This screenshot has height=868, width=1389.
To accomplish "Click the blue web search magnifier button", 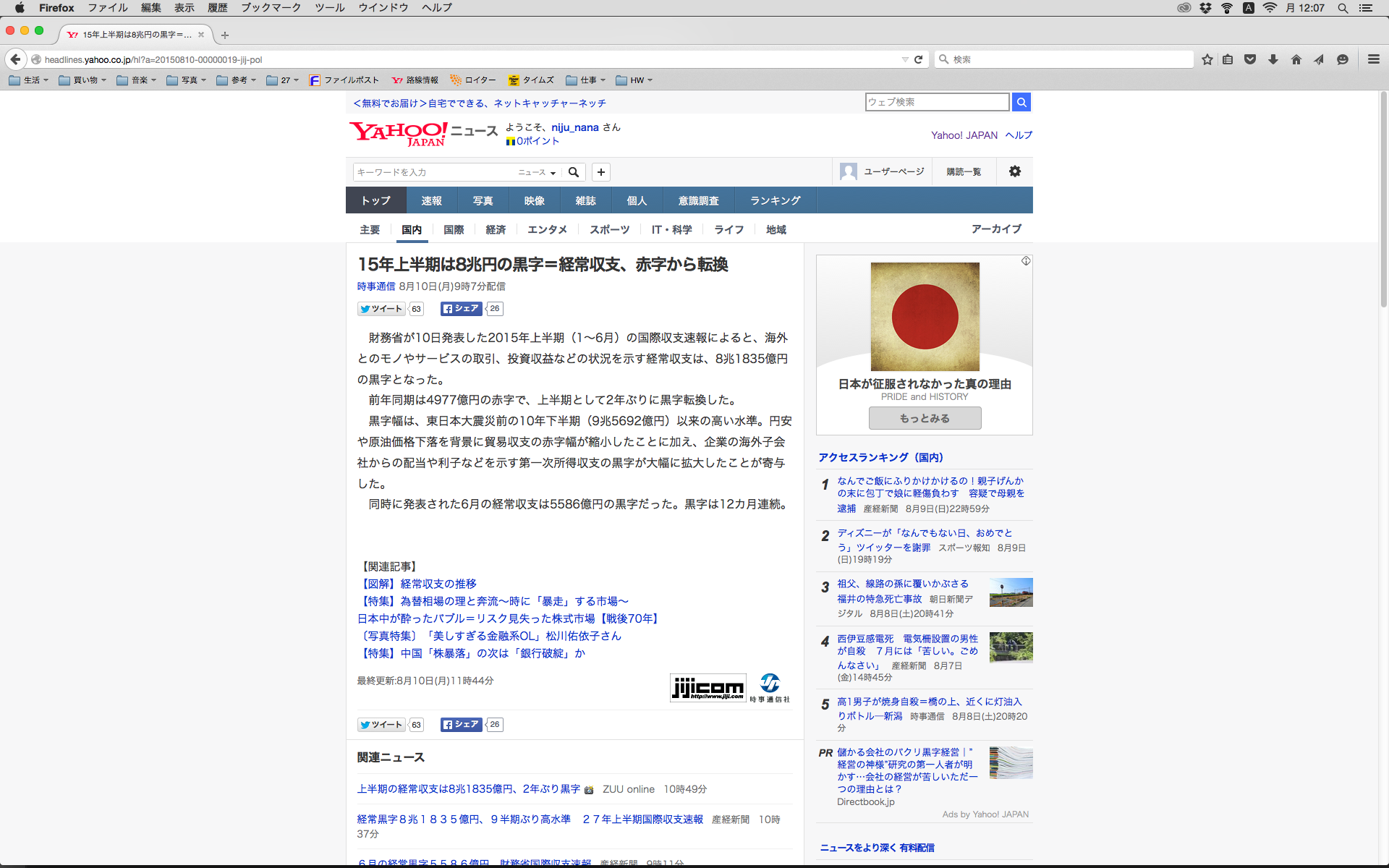I will [1021, 102].
